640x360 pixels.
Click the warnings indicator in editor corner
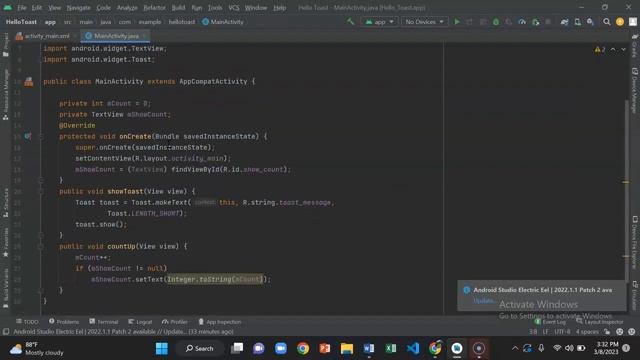pyautogui.click(x=600, y=49)
